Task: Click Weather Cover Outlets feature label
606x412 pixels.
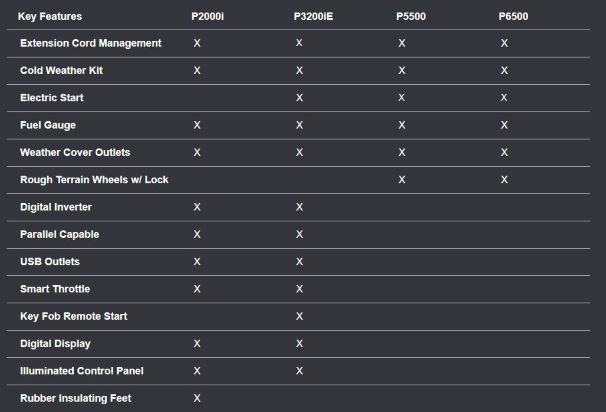Action: [x=75, y=152]
